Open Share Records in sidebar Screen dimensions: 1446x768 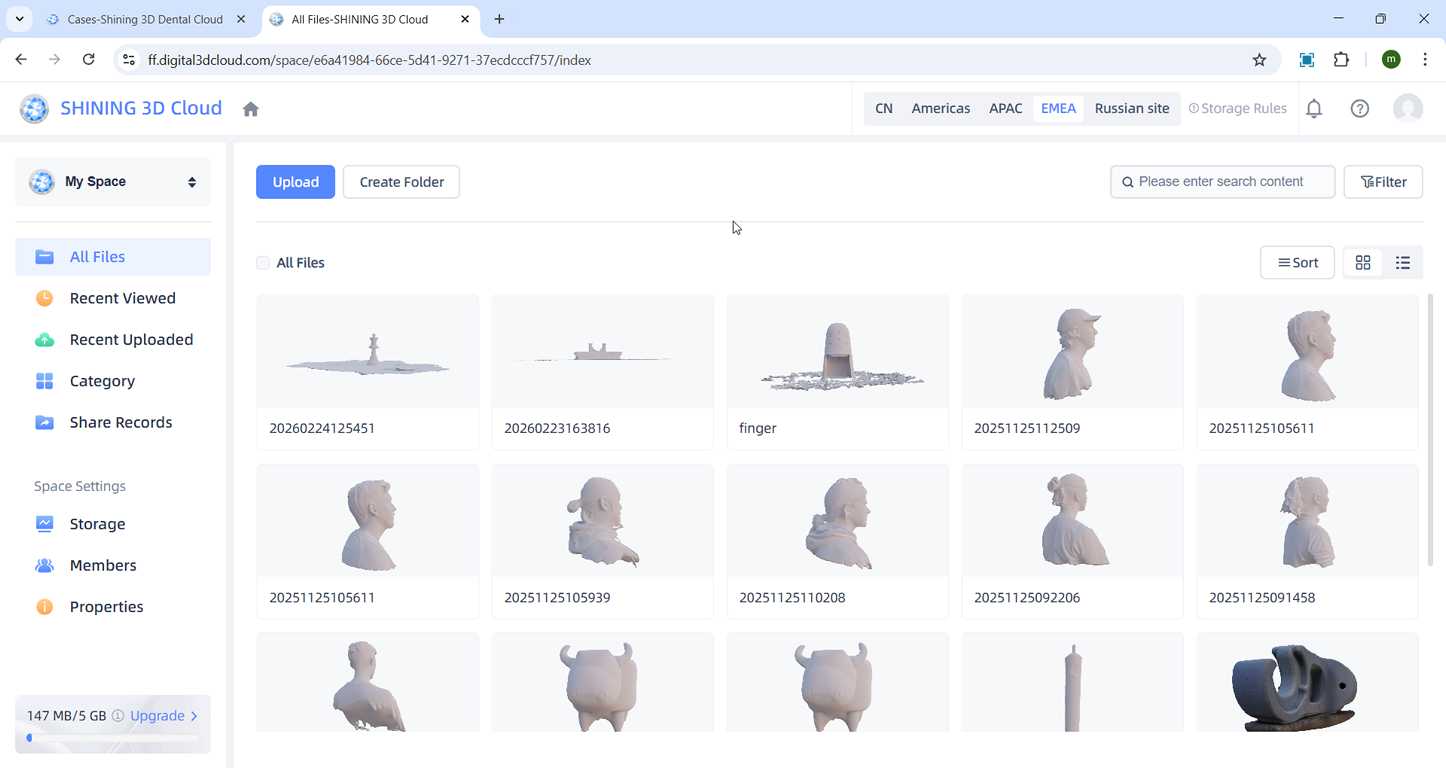[x=113, y=423]
